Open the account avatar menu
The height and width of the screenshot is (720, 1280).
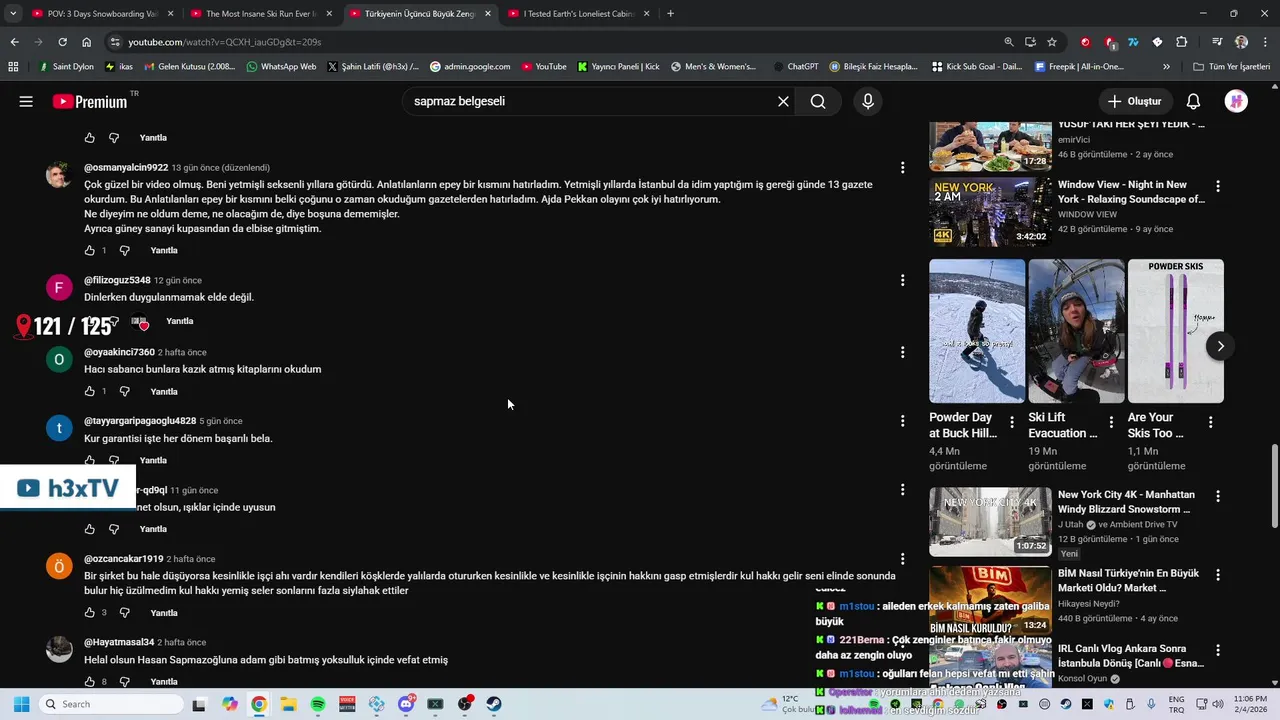coord(1236,101)
